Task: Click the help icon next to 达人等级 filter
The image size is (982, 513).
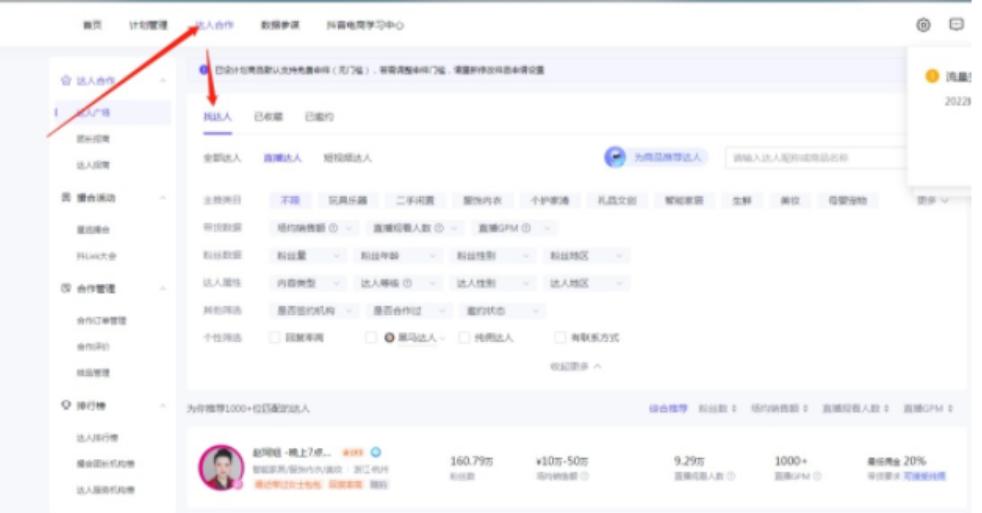Action: [407, 283]
